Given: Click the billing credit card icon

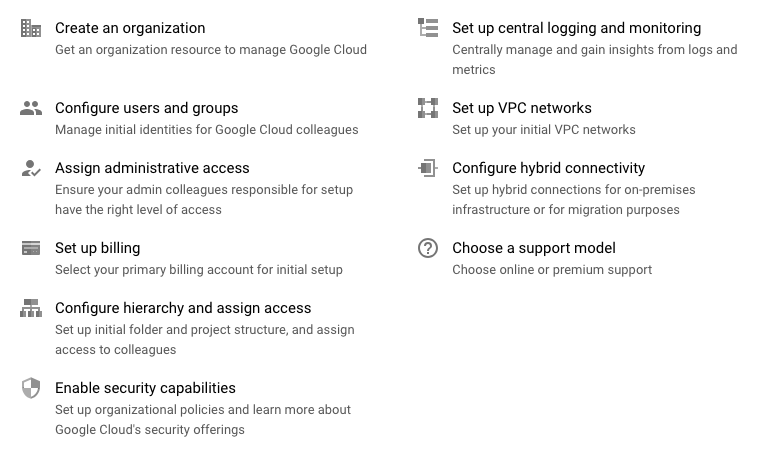Looking at the screenshot, I should click(31, 248).
